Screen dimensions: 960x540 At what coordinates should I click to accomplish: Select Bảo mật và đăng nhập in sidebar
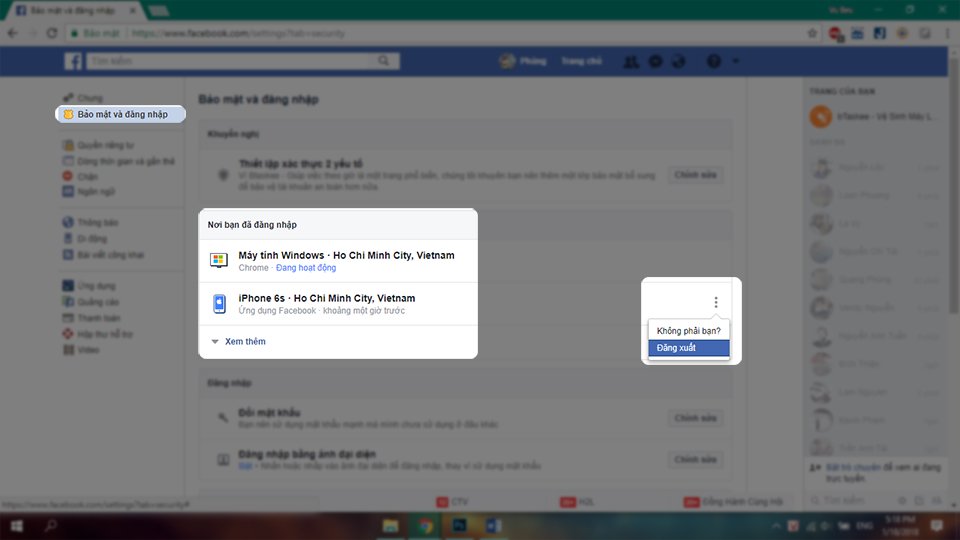pos(121,114)
